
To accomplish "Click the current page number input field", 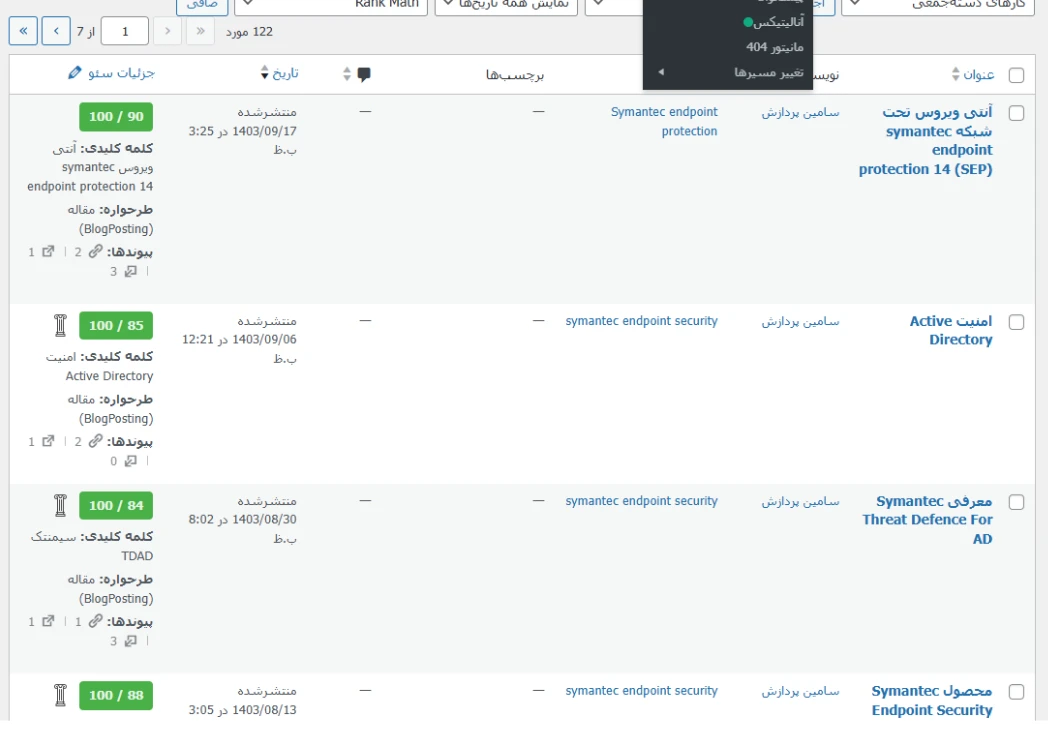I will point(125,32).
